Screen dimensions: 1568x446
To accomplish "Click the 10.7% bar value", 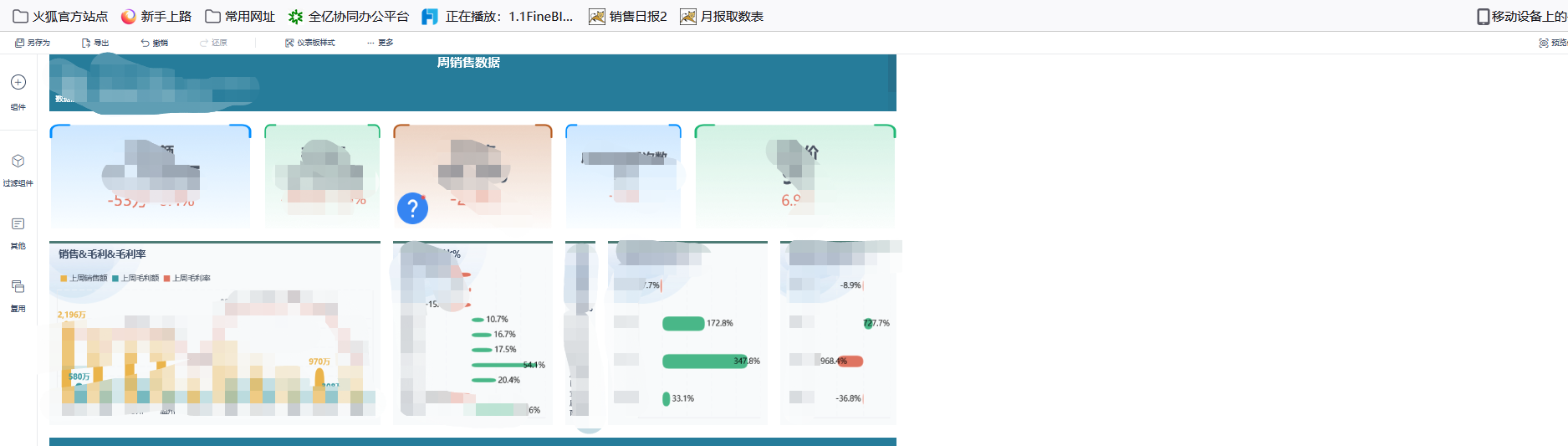I will (497, 320).
